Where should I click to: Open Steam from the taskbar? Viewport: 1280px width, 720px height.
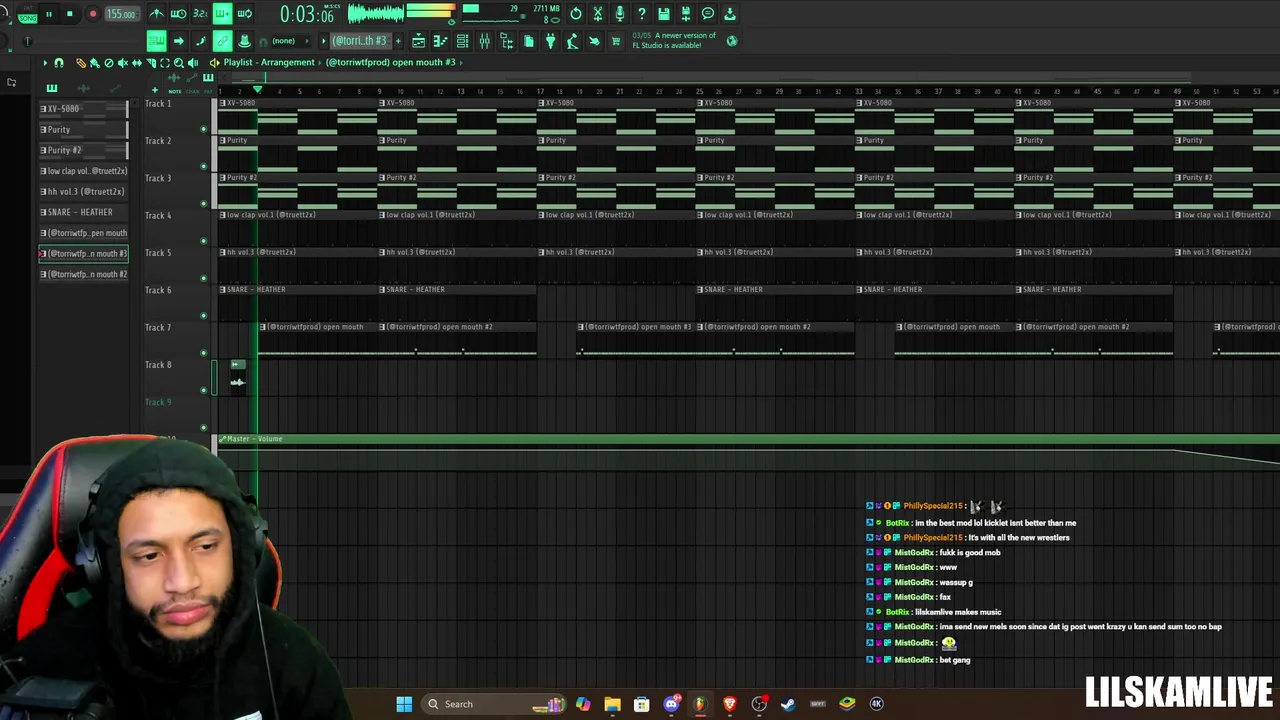pos(788,704)
